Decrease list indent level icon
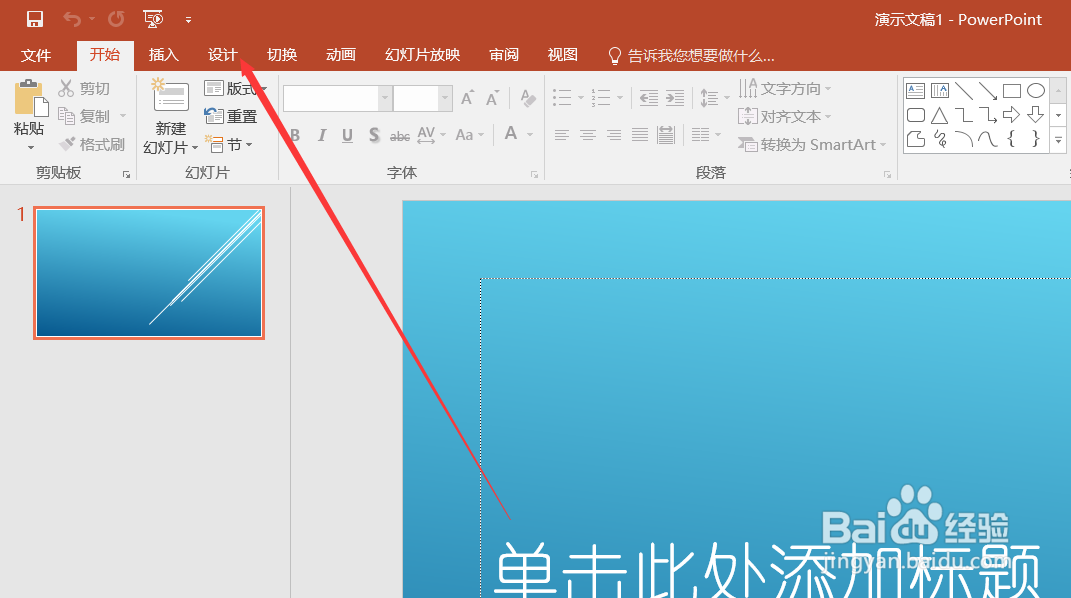Screen dimensions: 1071x598 (649, 98)
